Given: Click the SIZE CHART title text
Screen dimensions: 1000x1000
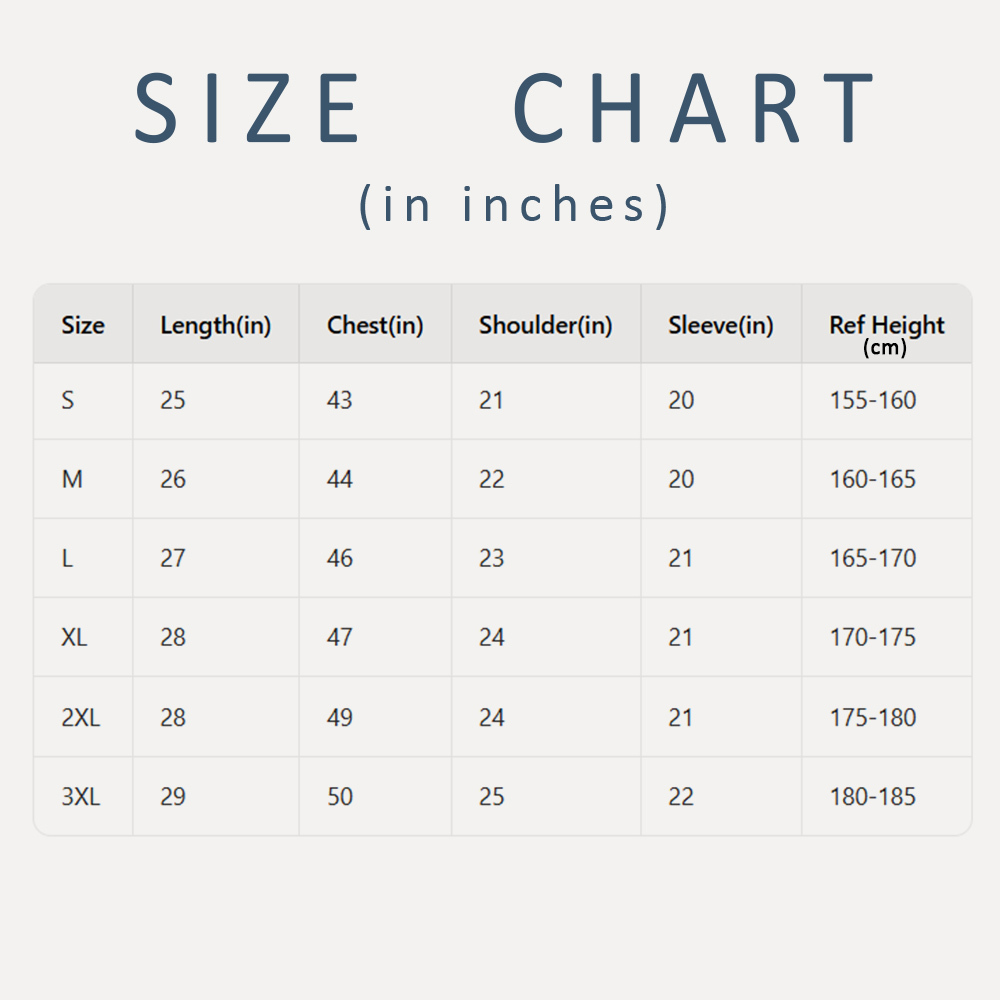Looking at the screenshot, I should tap(503, 107).
